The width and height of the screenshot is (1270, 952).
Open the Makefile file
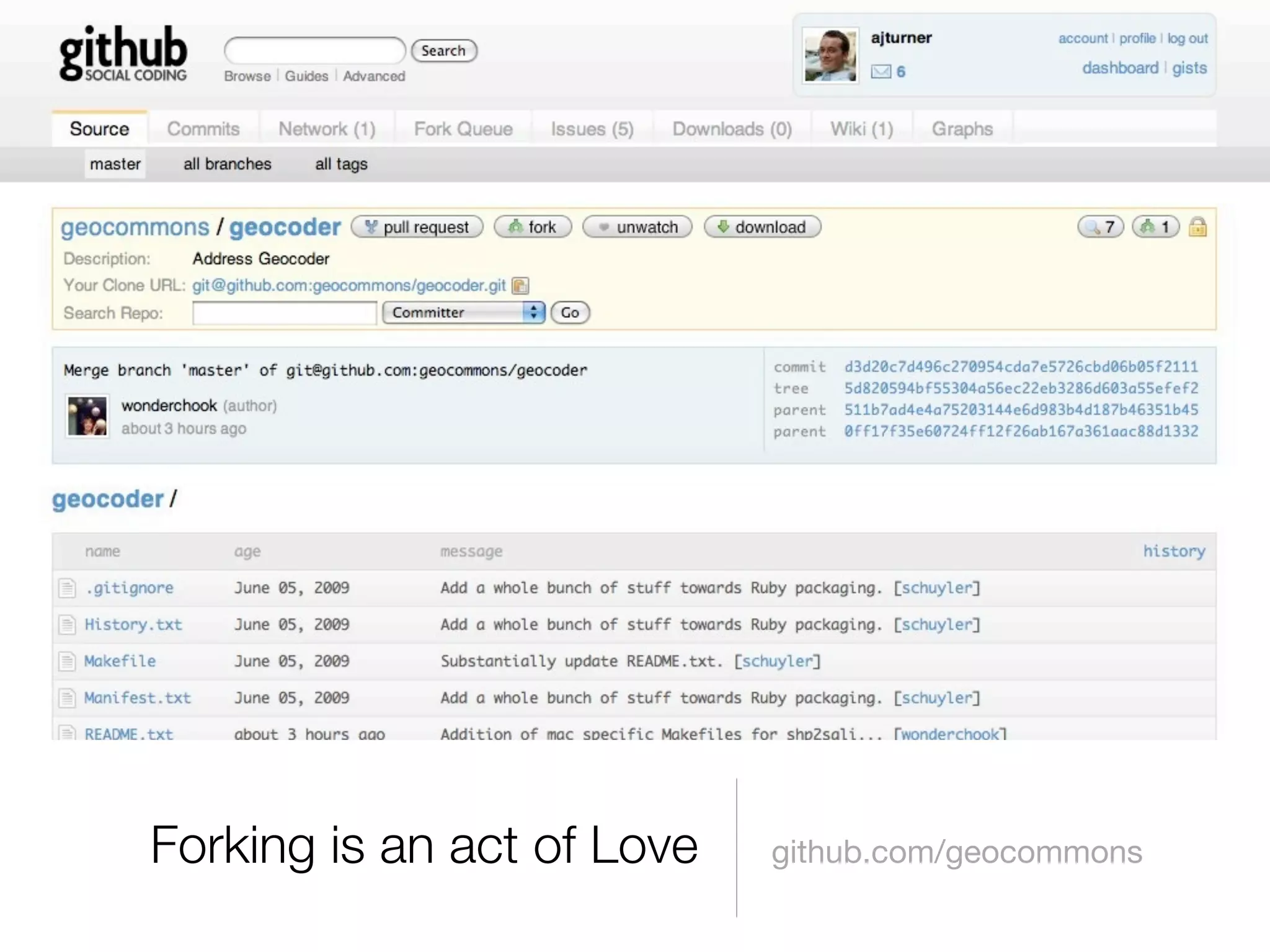tap(120, 661)
